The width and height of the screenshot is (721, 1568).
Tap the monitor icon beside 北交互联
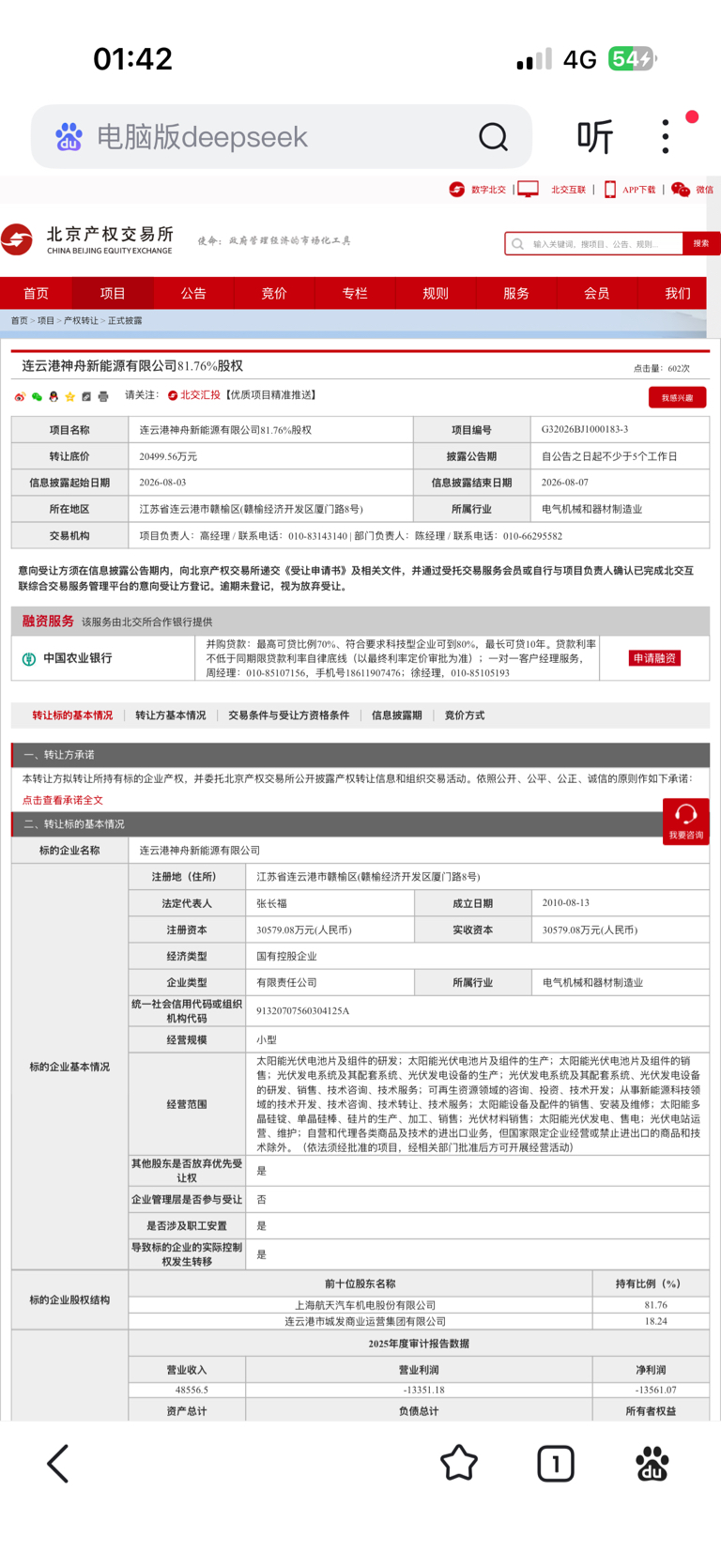coord(529,189)
